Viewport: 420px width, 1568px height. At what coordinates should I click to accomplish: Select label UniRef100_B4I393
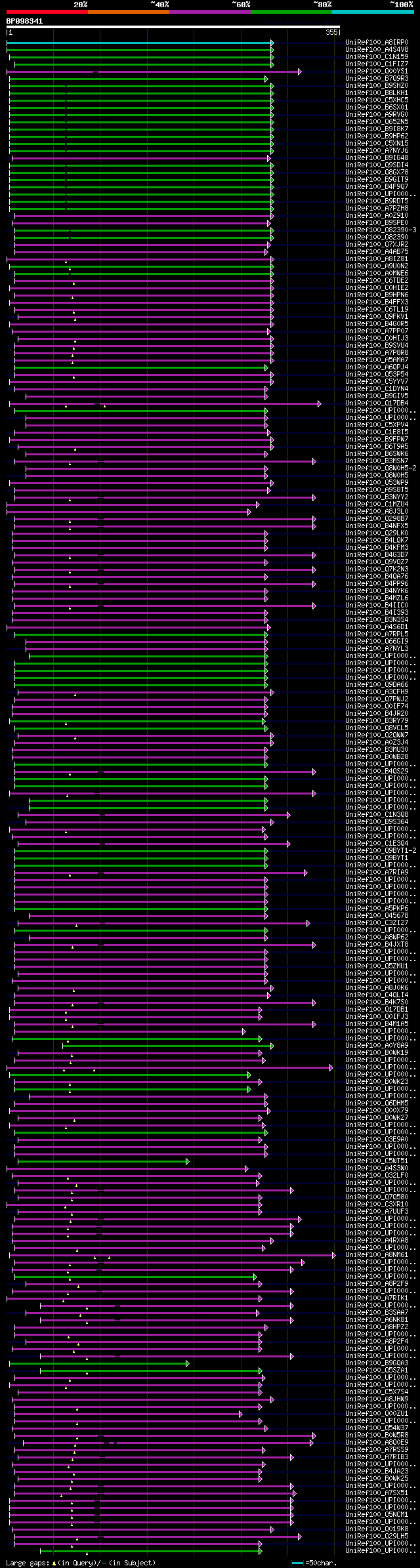click(x=377, y=613)
